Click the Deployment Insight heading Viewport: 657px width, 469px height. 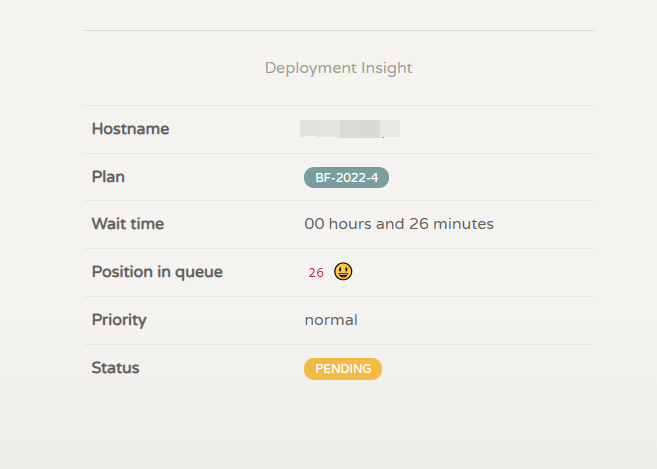[x=338, y=68]
